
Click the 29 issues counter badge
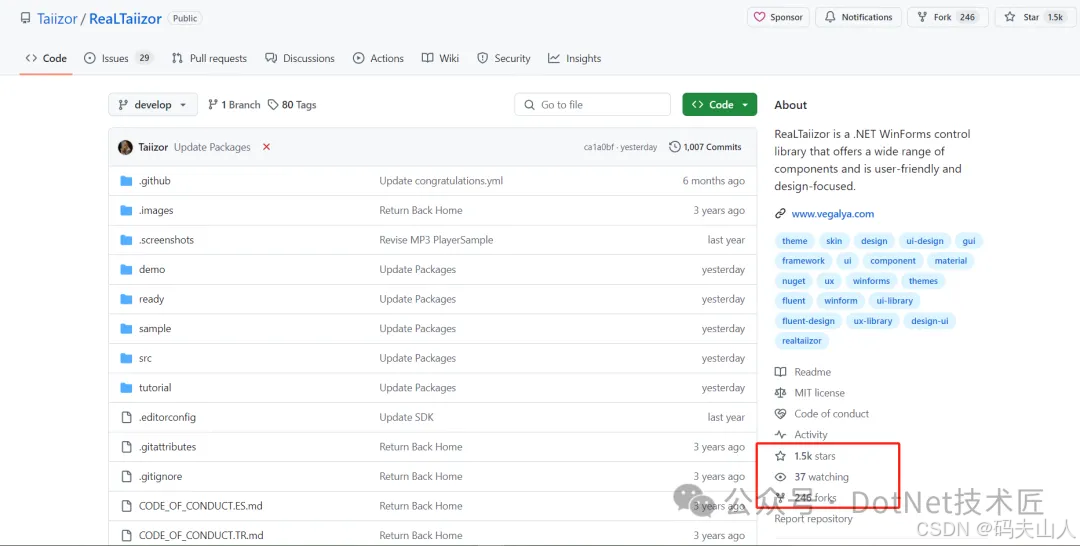click(144, 58)
